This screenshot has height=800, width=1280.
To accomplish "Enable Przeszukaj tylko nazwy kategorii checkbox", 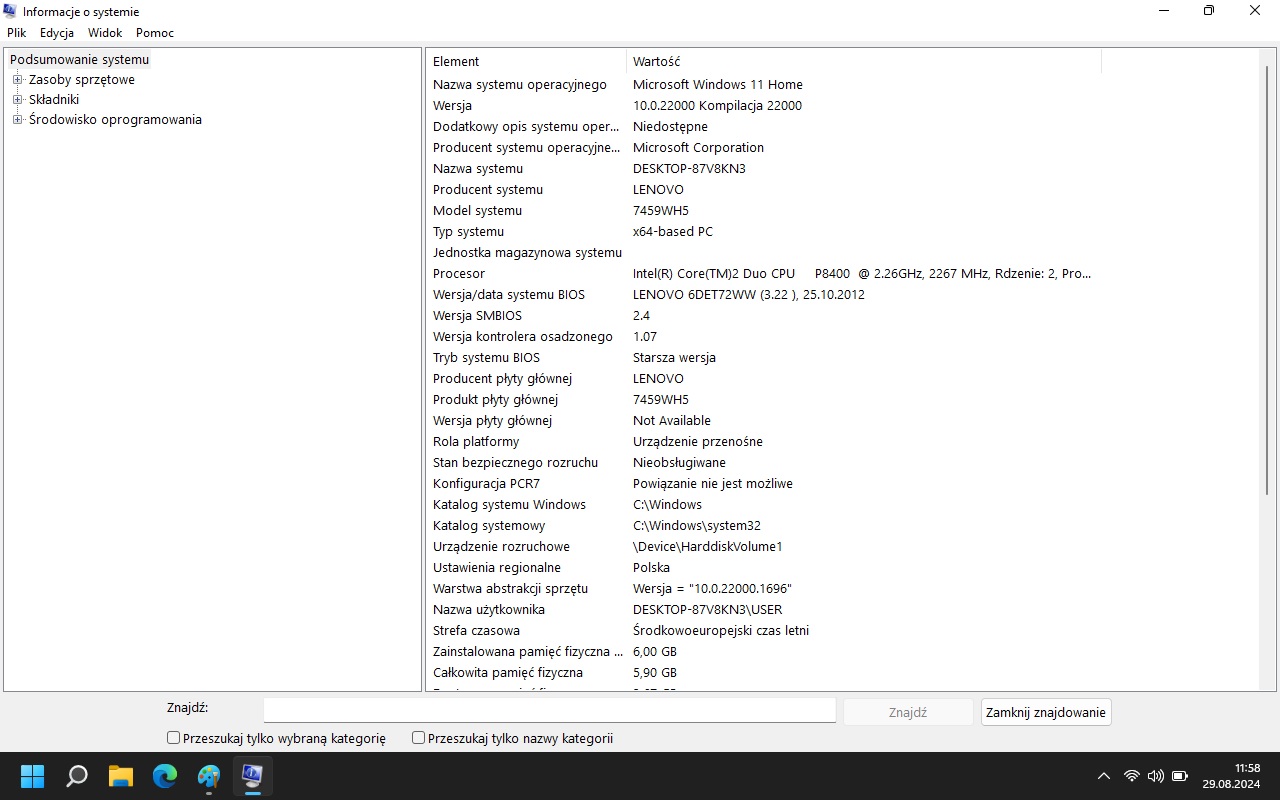I will (x=419, y=738).
